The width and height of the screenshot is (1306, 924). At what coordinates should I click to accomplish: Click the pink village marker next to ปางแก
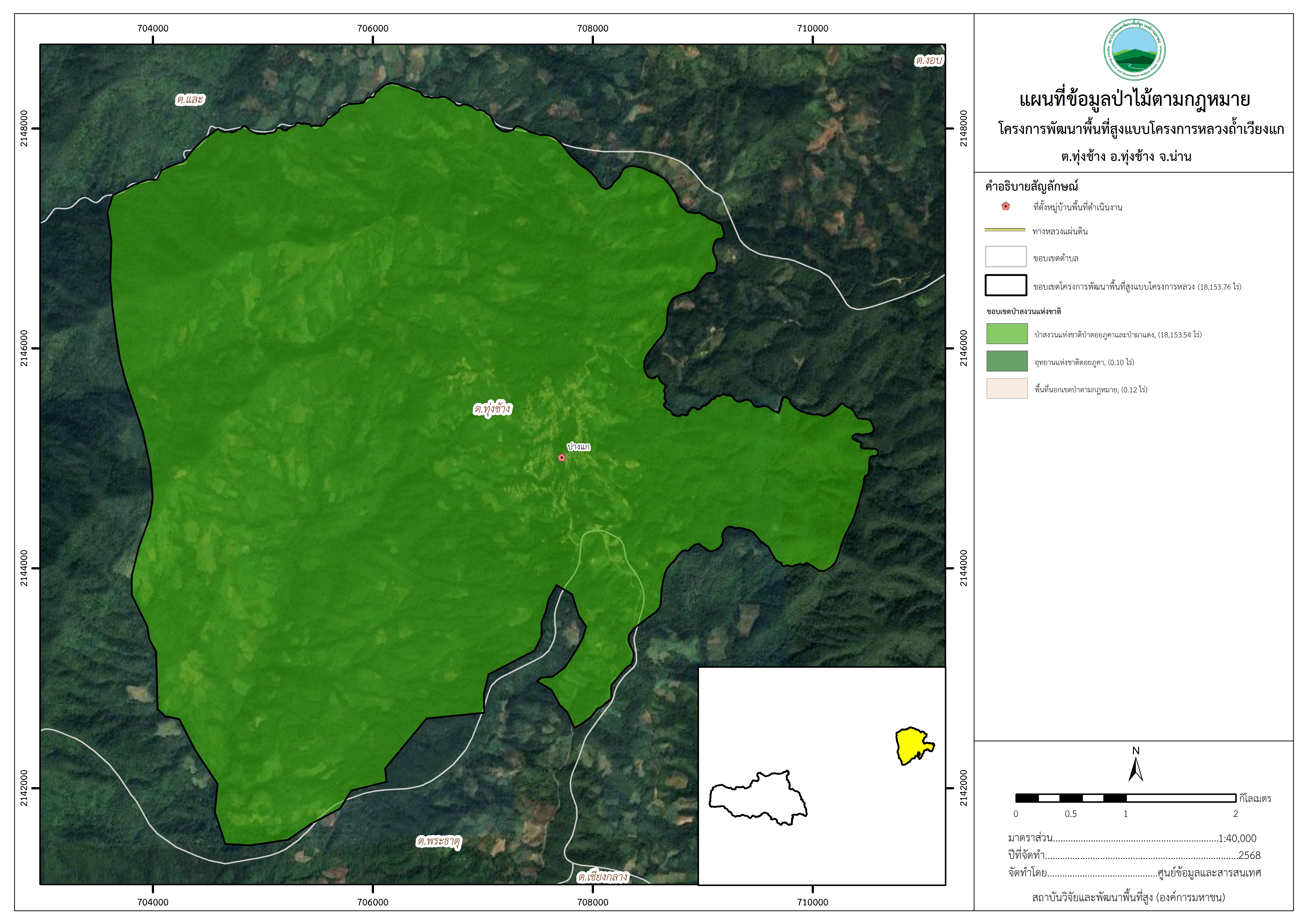click(562, 458)
